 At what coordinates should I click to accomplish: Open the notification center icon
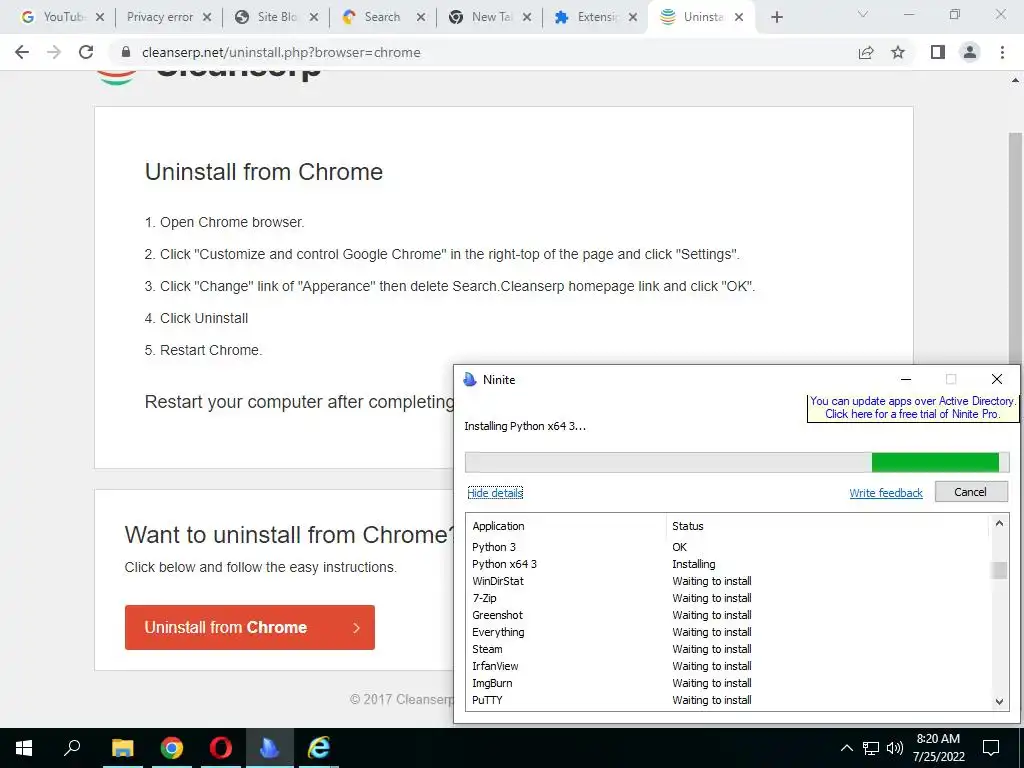(x=991, y=748)
